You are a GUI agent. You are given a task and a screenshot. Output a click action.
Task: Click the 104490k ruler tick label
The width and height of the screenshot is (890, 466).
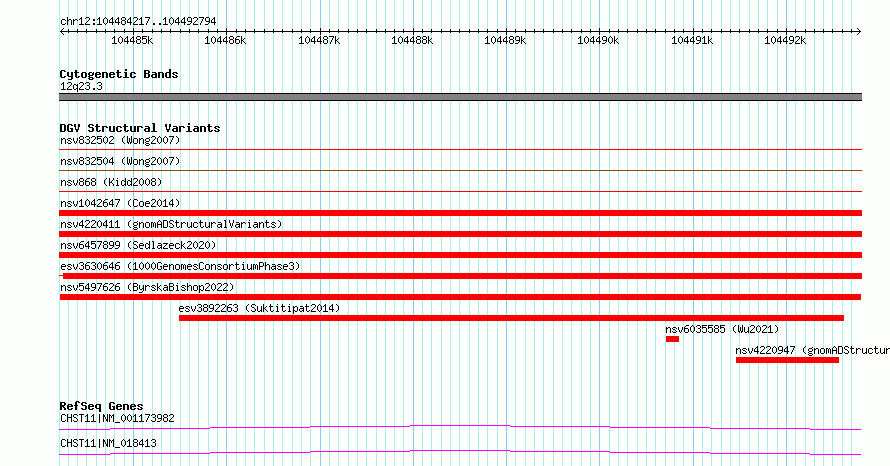598,40
